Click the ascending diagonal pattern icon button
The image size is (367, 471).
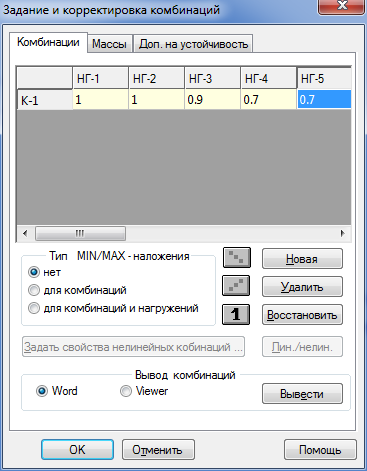(x=236, y=286)
